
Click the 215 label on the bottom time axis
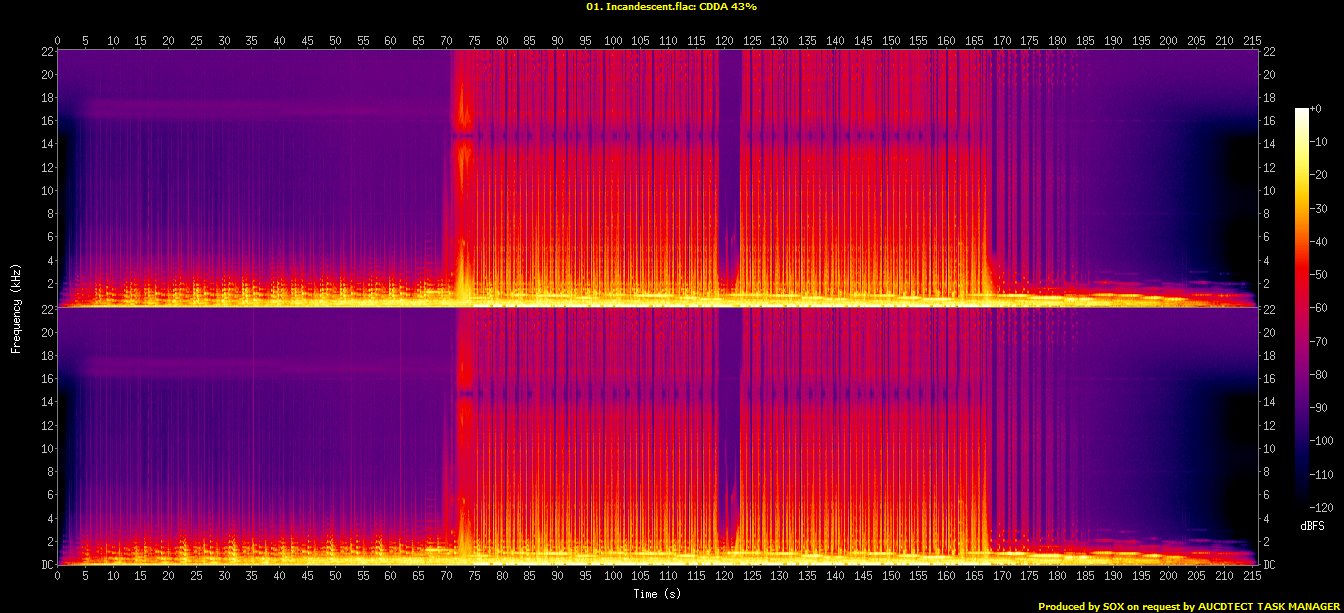pyautogui.click(x=1252, y=577)
